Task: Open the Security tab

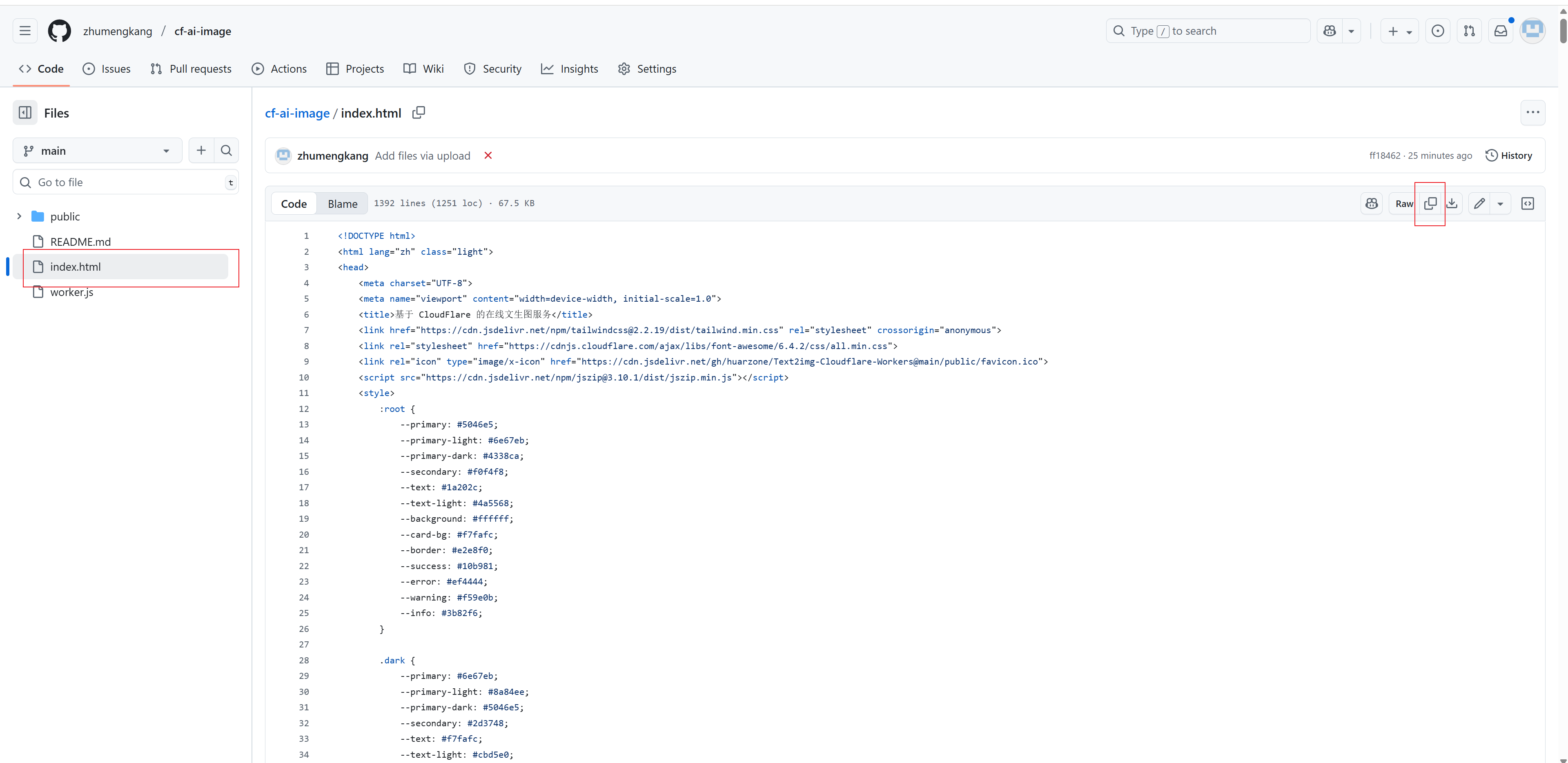Action: (492, 69)
